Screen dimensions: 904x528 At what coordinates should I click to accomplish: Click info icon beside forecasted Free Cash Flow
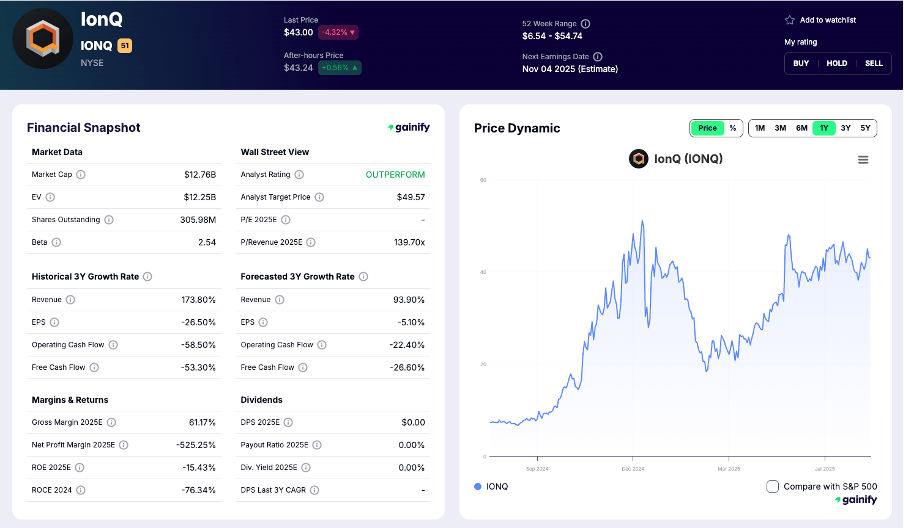tap(303, 367)
